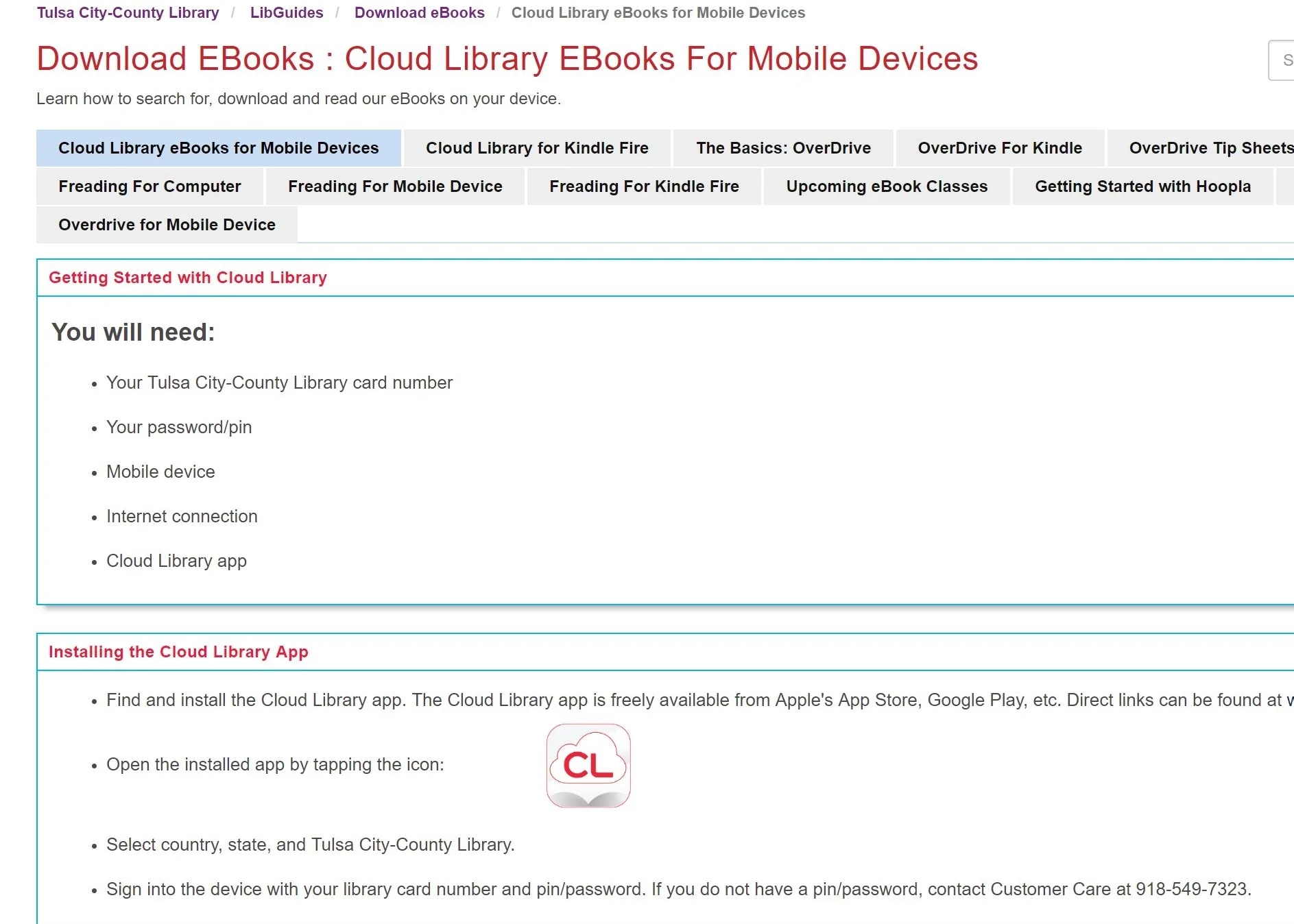Click 'Open the installed app by tapping the icon' text
The image size is (1294, 924).
point(275,764)
